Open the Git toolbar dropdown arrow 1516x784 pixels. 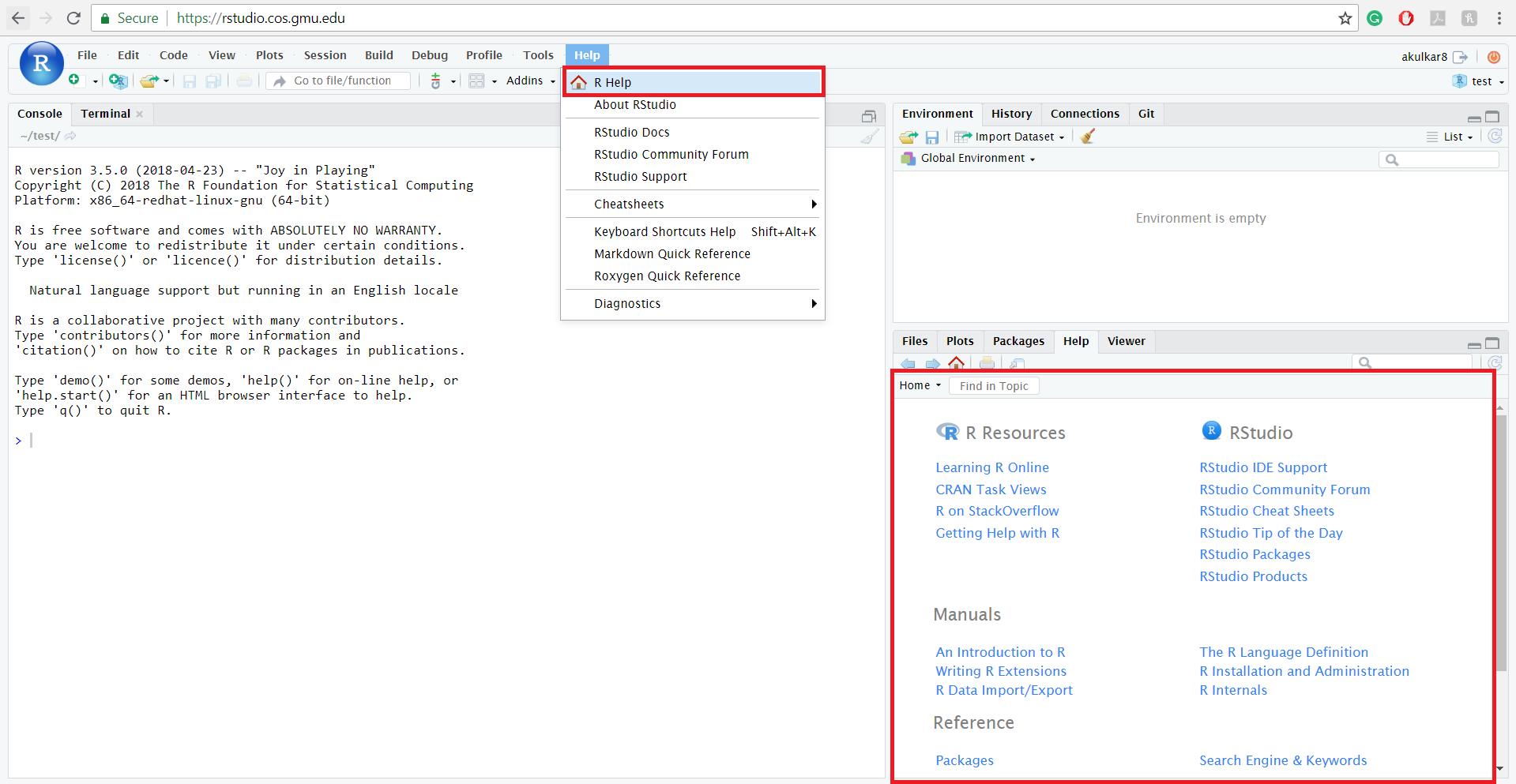click(x=453, y=81)
